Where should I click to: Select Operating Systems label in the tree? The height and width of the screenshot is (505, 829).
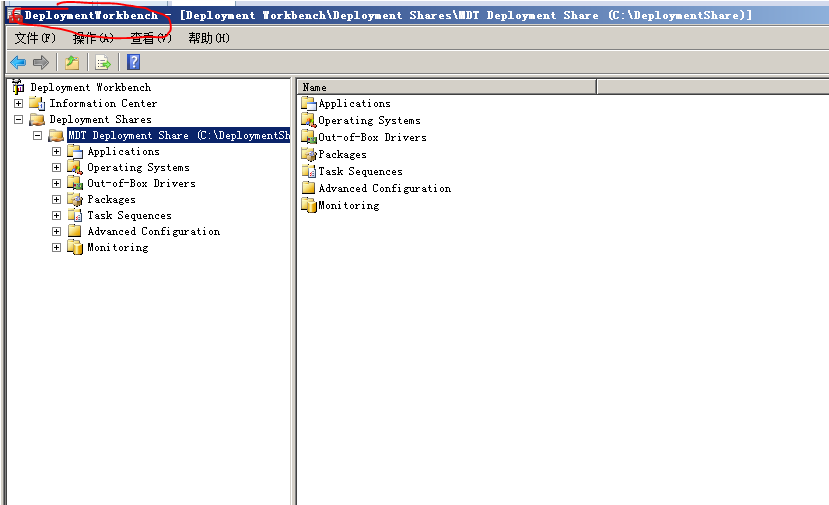(138, 168)
